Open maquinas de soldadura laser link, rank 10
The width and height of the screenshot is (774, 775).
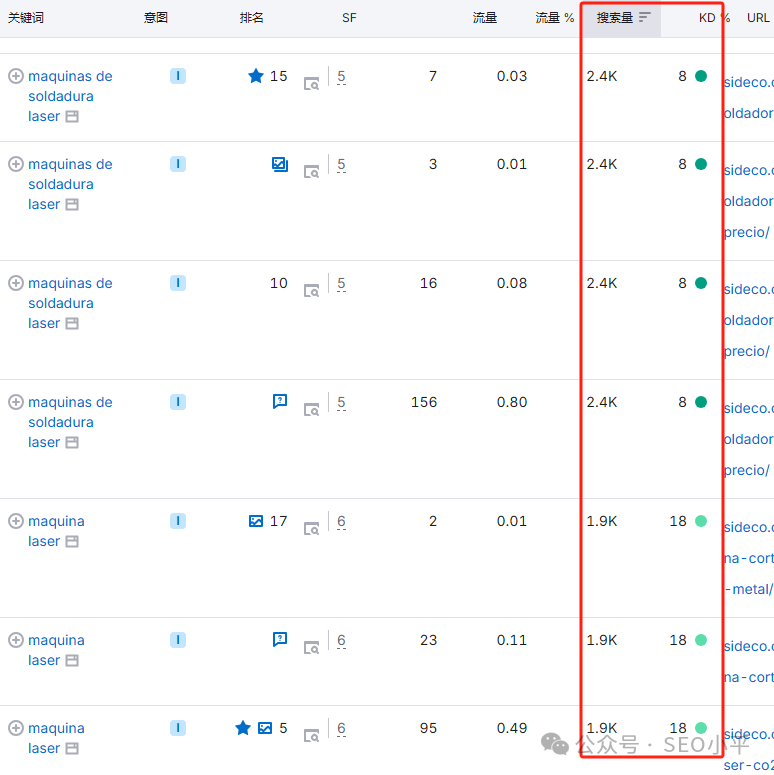pos(70,303)
